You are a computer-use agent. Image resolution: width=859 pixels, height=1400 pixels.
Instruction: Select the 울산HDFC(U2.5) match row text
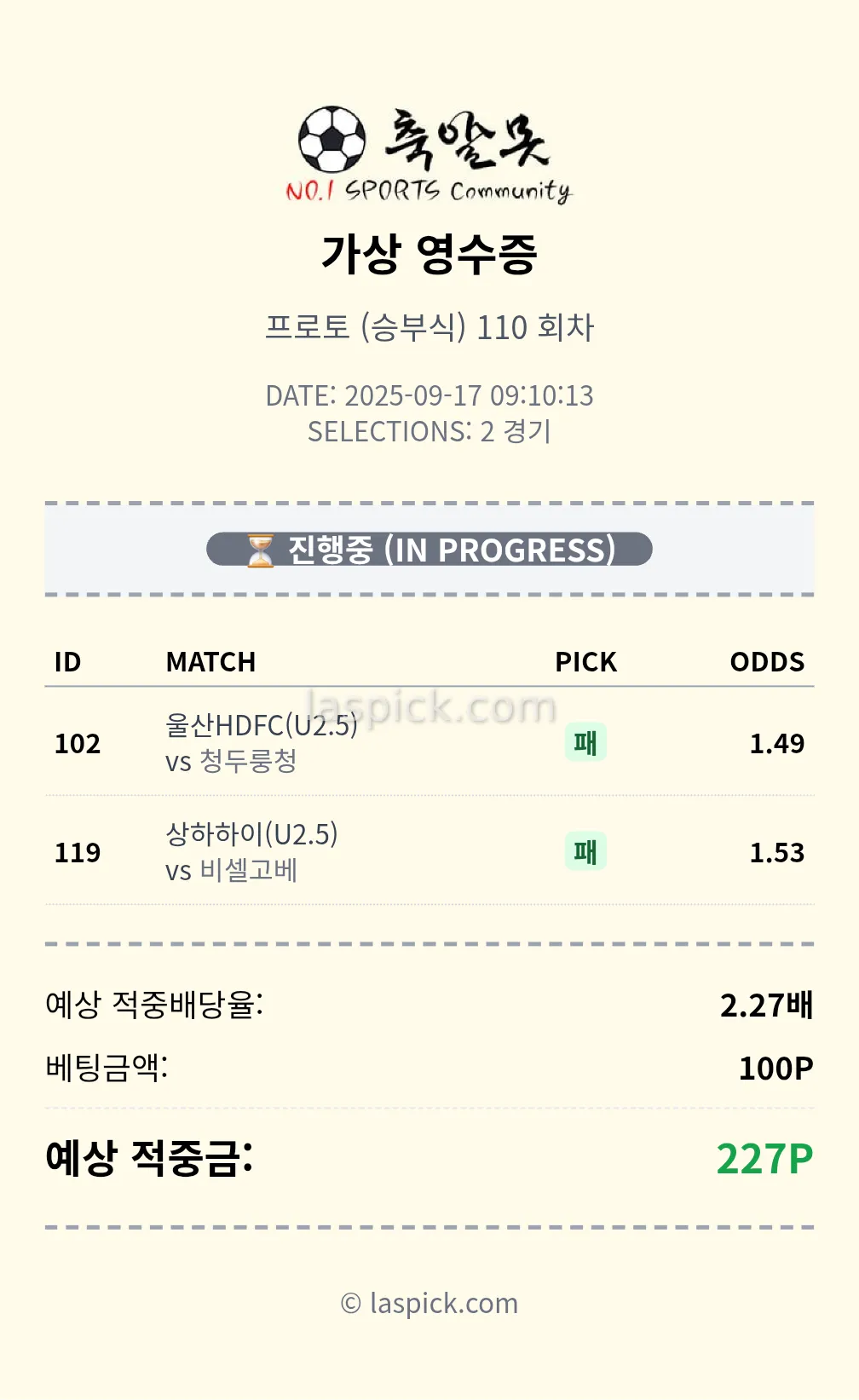261,725
